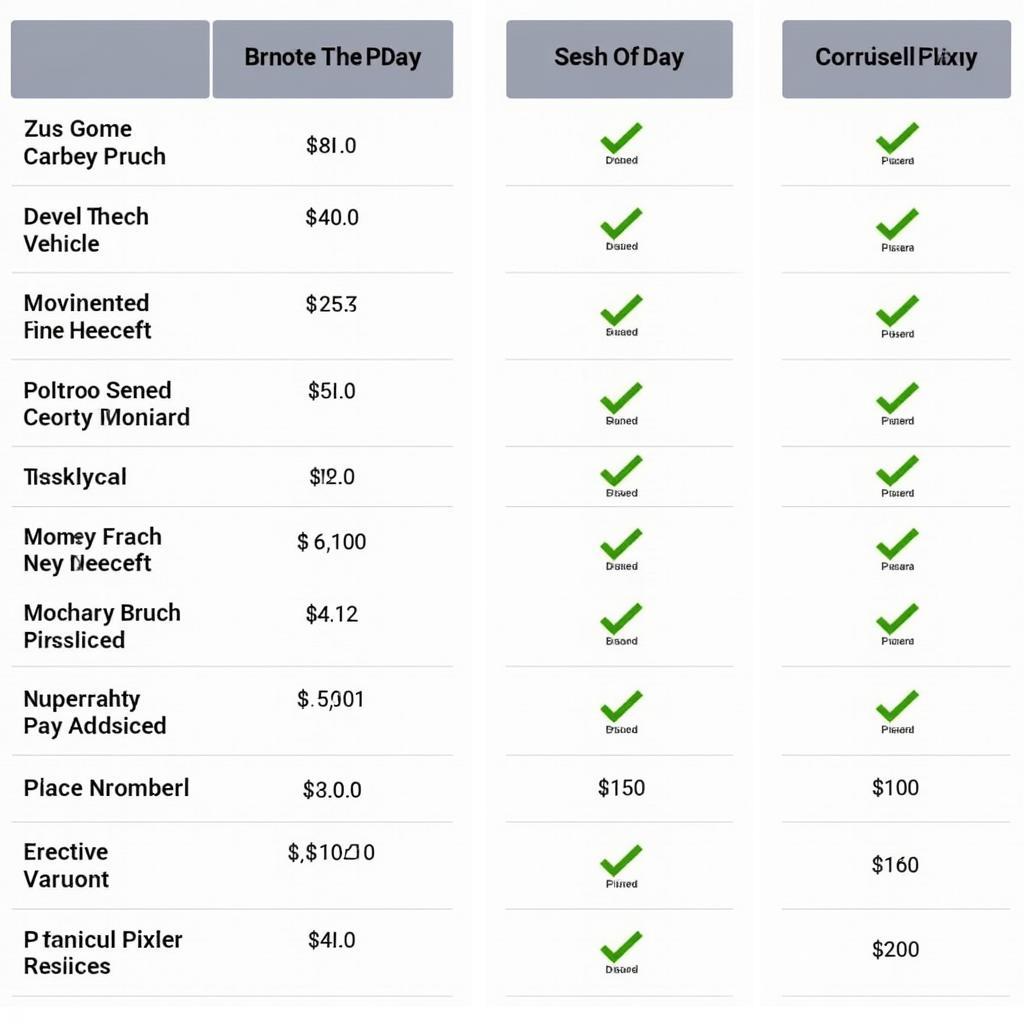Click Corrusell checkmark for Poltroo Sened row
Image resolution: width=1024 pixels, height=1024 pixels.
coord(897,398)
